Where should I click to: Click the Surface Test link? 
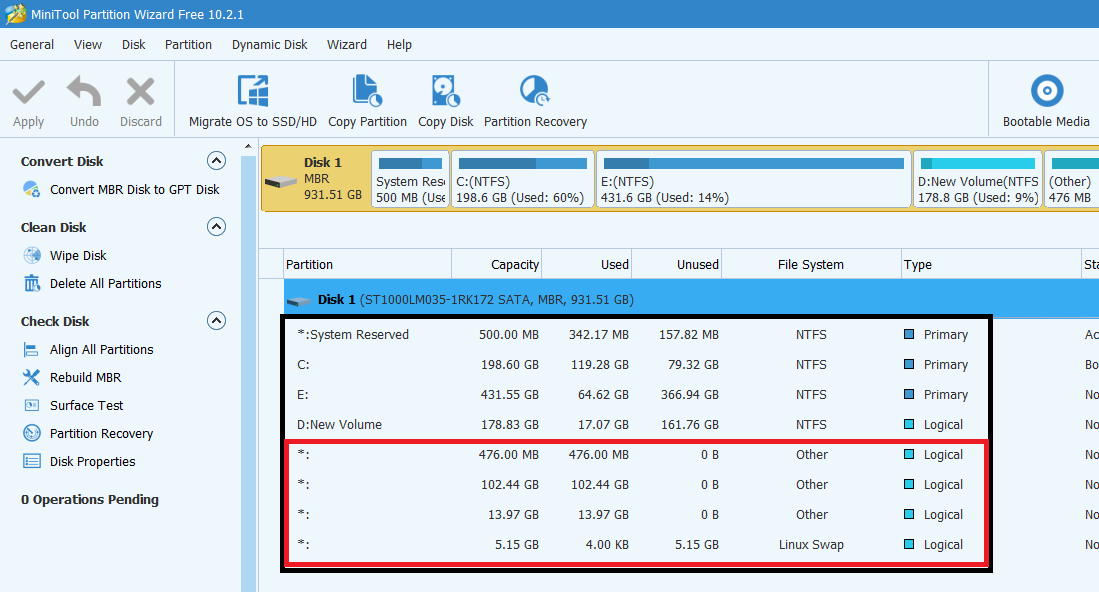click(x=86, y=405)
